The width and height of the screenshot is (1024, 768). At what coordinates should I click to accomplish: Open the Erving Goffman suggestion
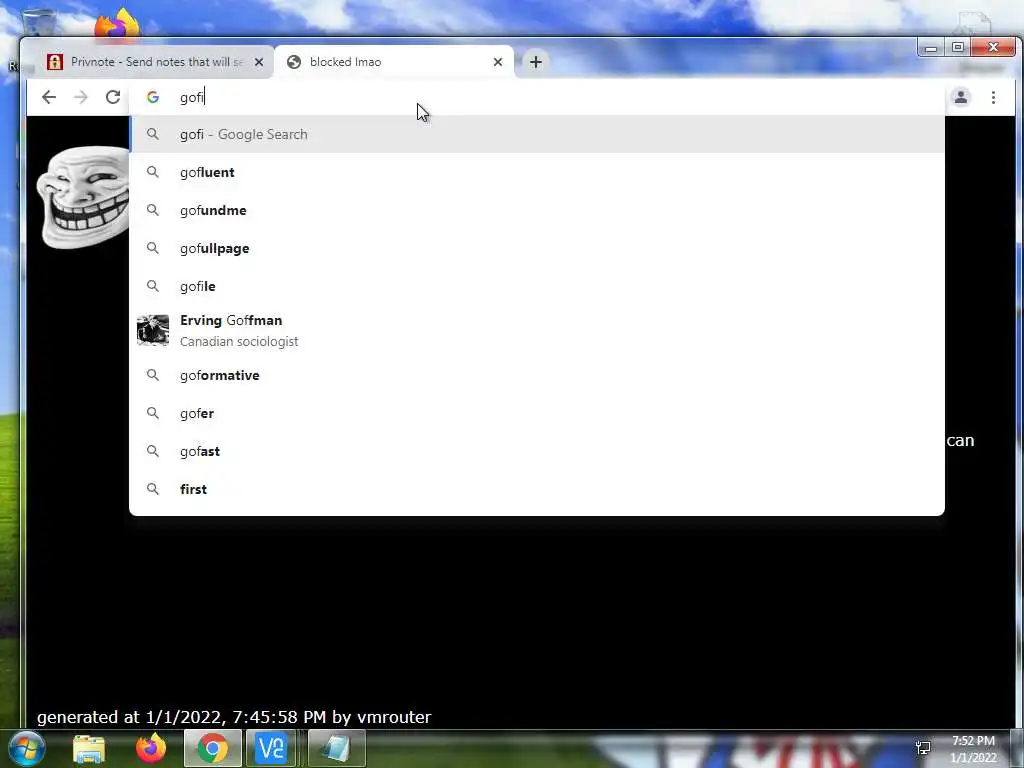pyautogui.click(x=537, y=330)
